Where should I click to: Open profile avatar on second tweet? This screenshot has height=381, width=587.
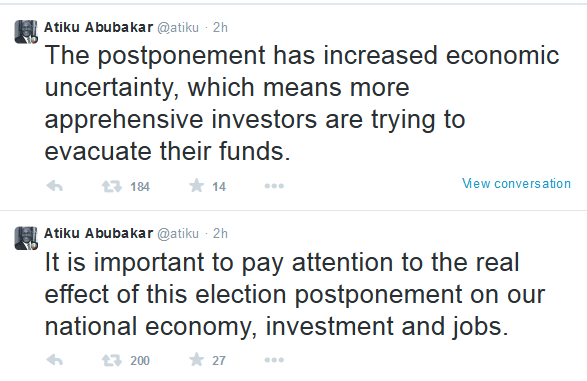(26, 238)
